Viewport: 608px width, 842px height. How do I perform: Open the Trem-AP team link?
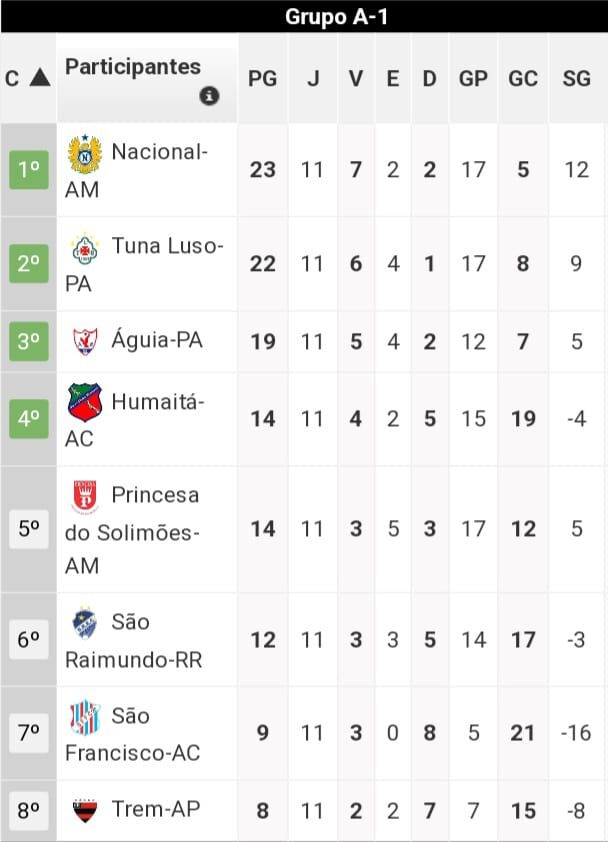coord(155,809)
